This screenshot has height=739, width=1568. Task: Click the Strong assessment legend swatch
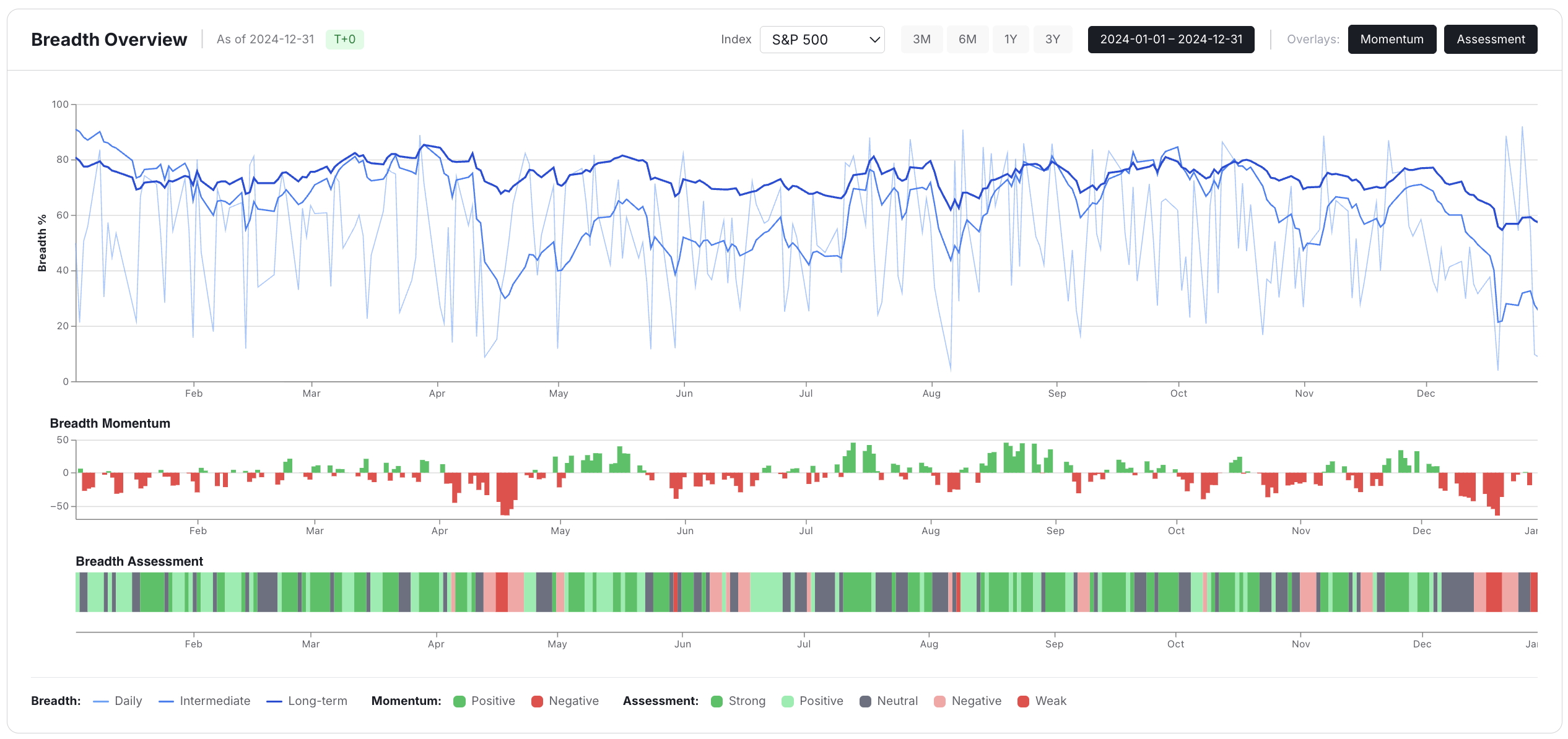716,701
